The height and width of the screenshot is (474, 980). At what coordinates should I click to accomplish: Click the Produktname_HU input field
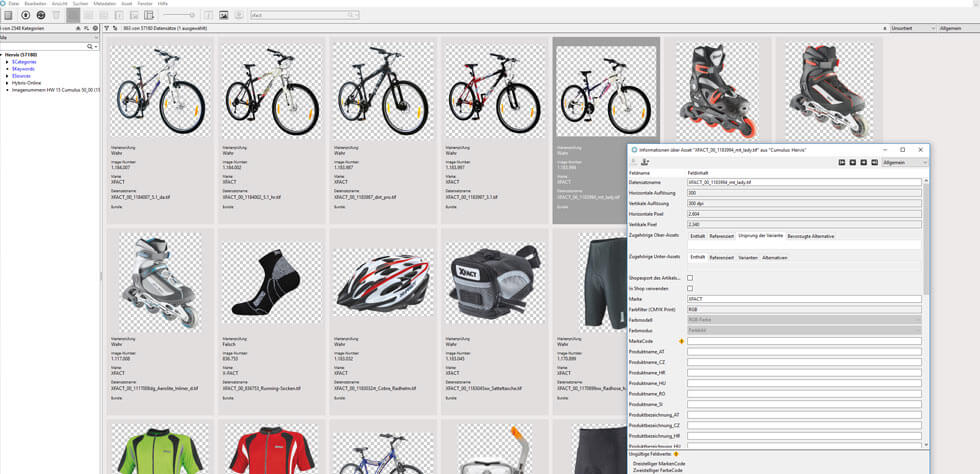click(804, 383)
